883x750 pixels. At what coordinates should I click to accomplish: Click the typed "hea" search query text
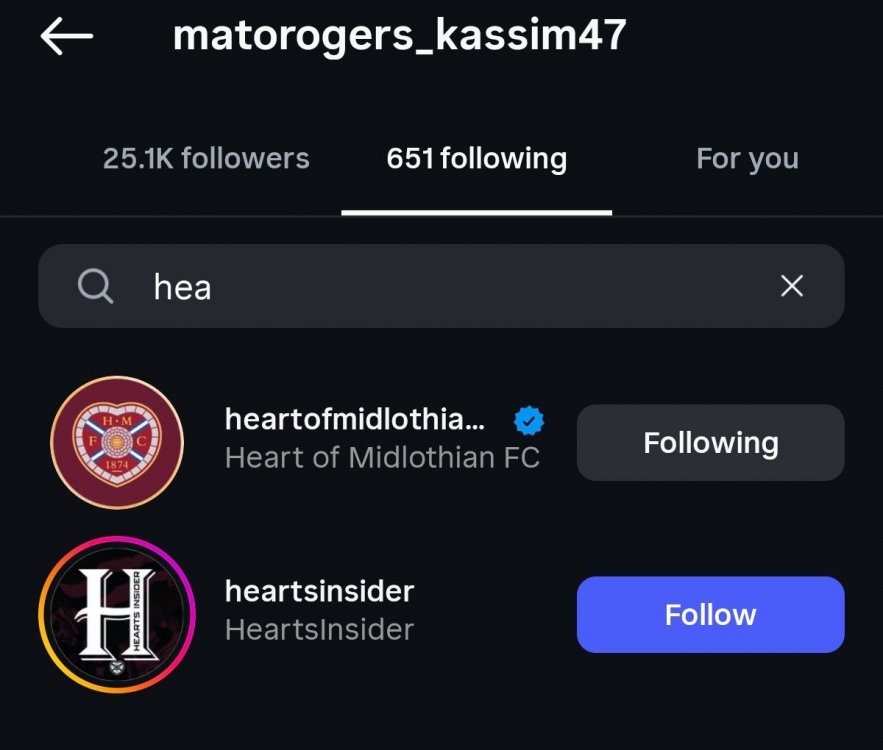182,288
